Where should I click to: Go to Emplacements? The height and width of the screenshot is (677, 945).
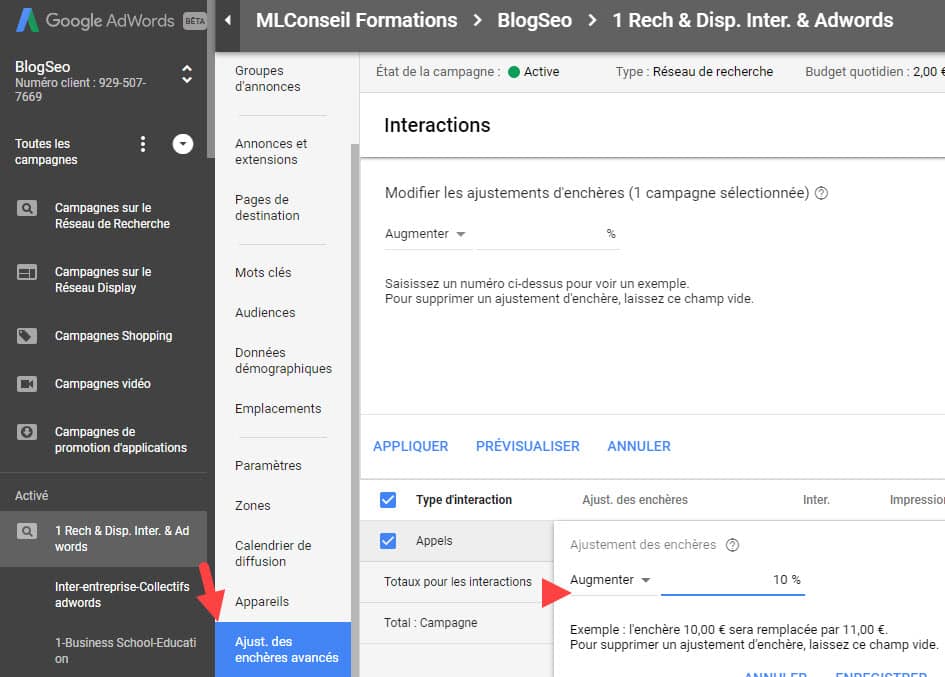278,409
